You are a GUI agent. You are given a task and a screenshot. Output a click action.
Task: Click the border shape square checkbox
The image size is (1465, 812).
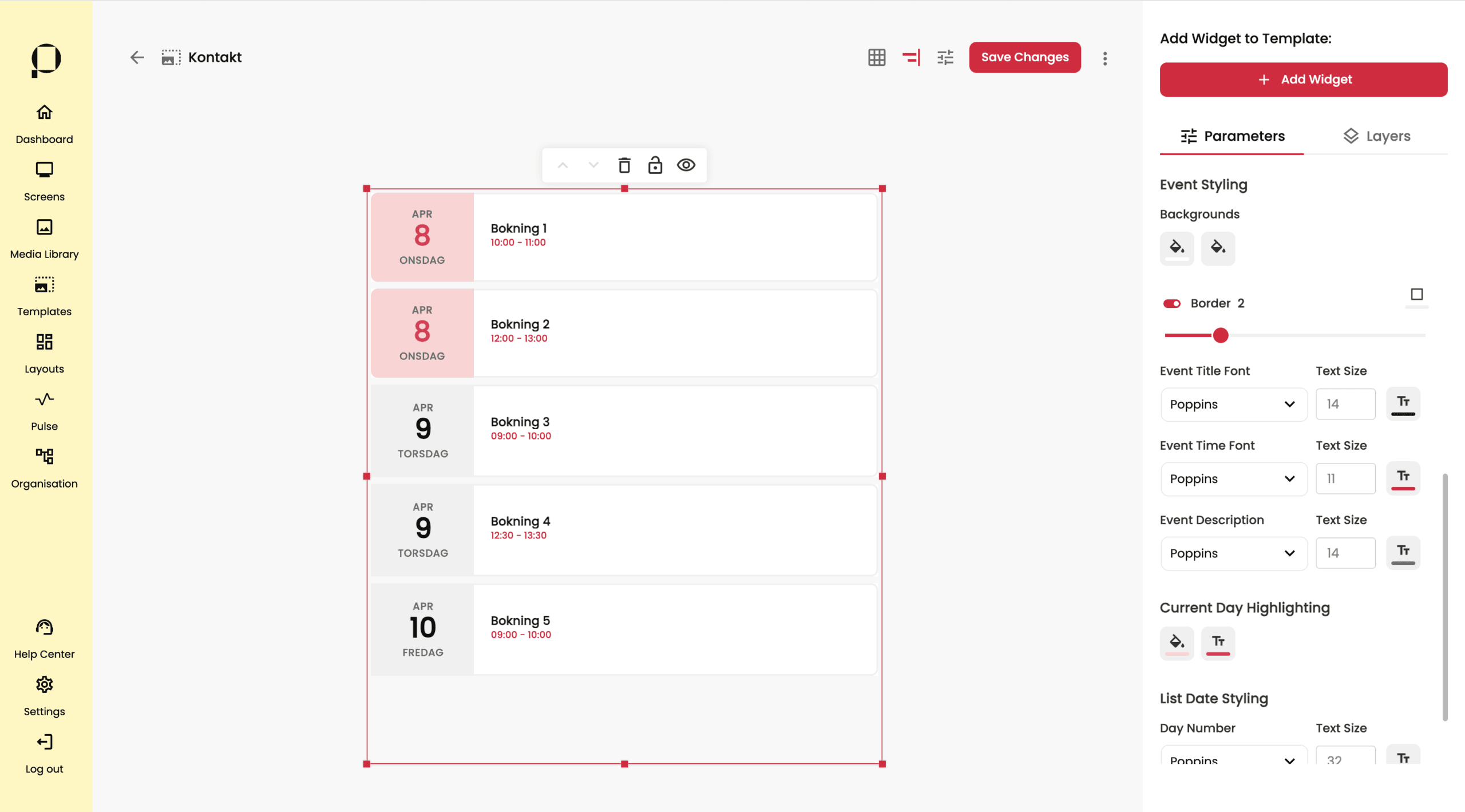click(x=1416, y=294)
